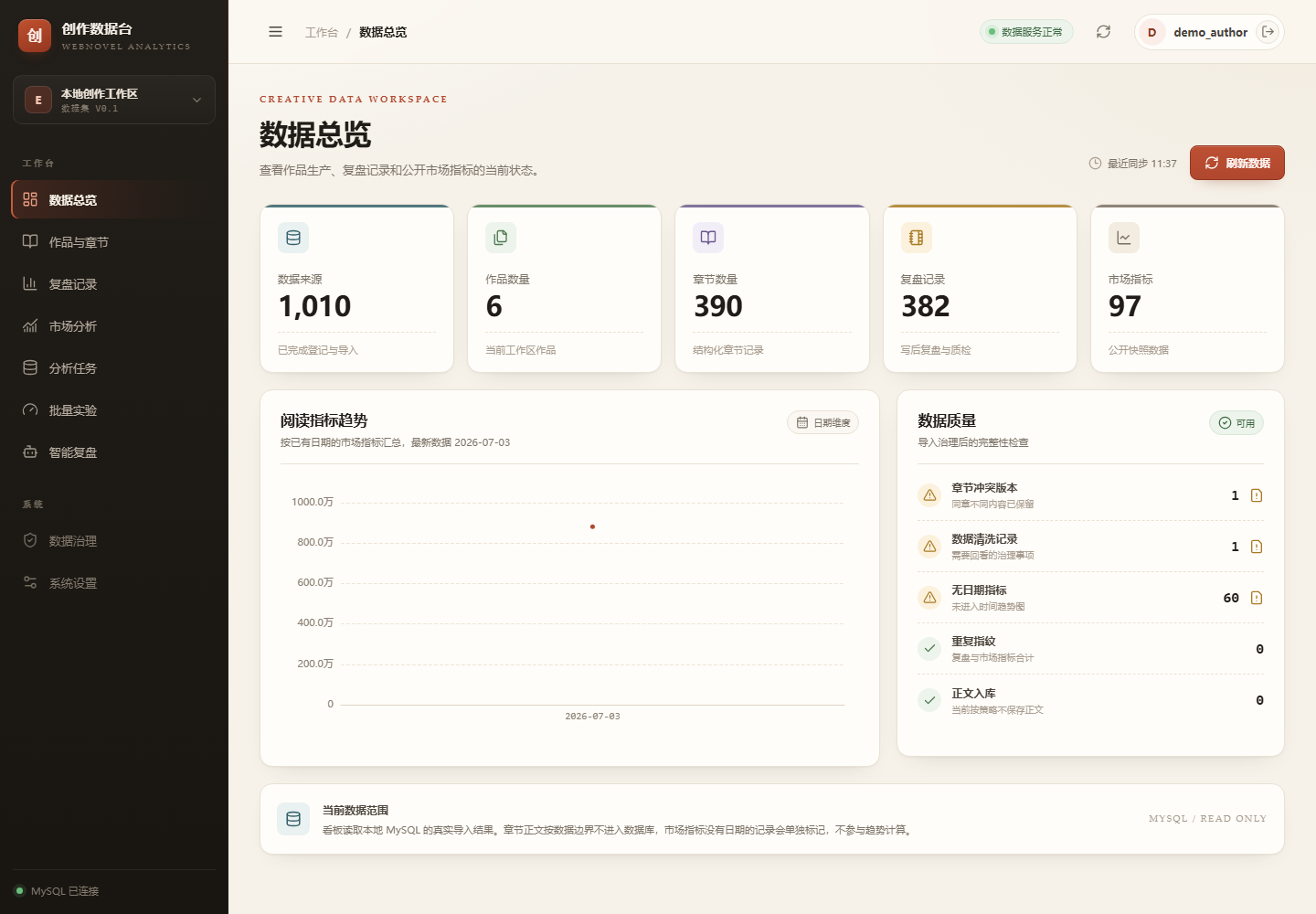
Task: Click the MySQL 已连接 status indicator
Action: tap(57, 891)
